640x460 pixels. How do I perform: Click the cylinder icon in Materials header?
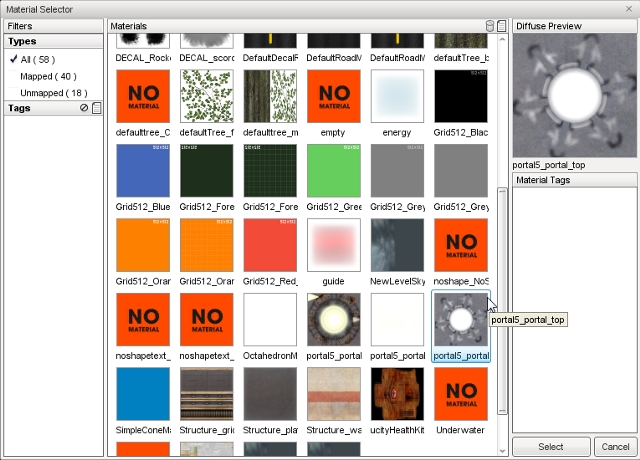point(490,25)
